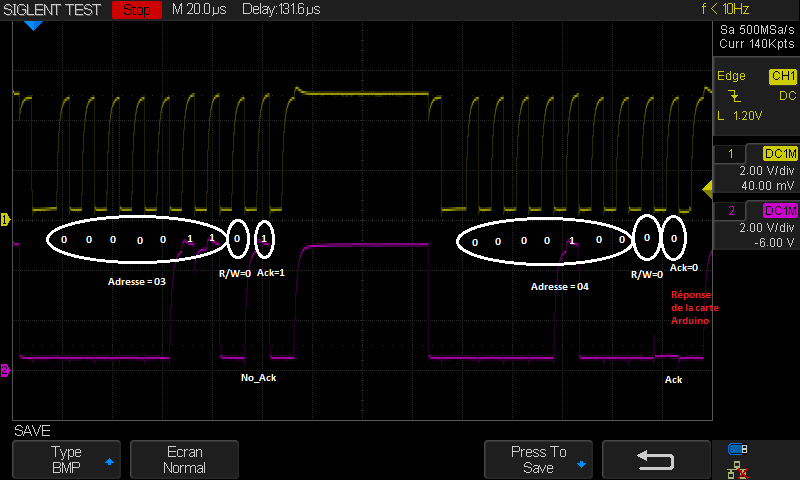Select the CH1 trigger source badge
The height and width of the screenshot is (480, 800).
(782, 76)
